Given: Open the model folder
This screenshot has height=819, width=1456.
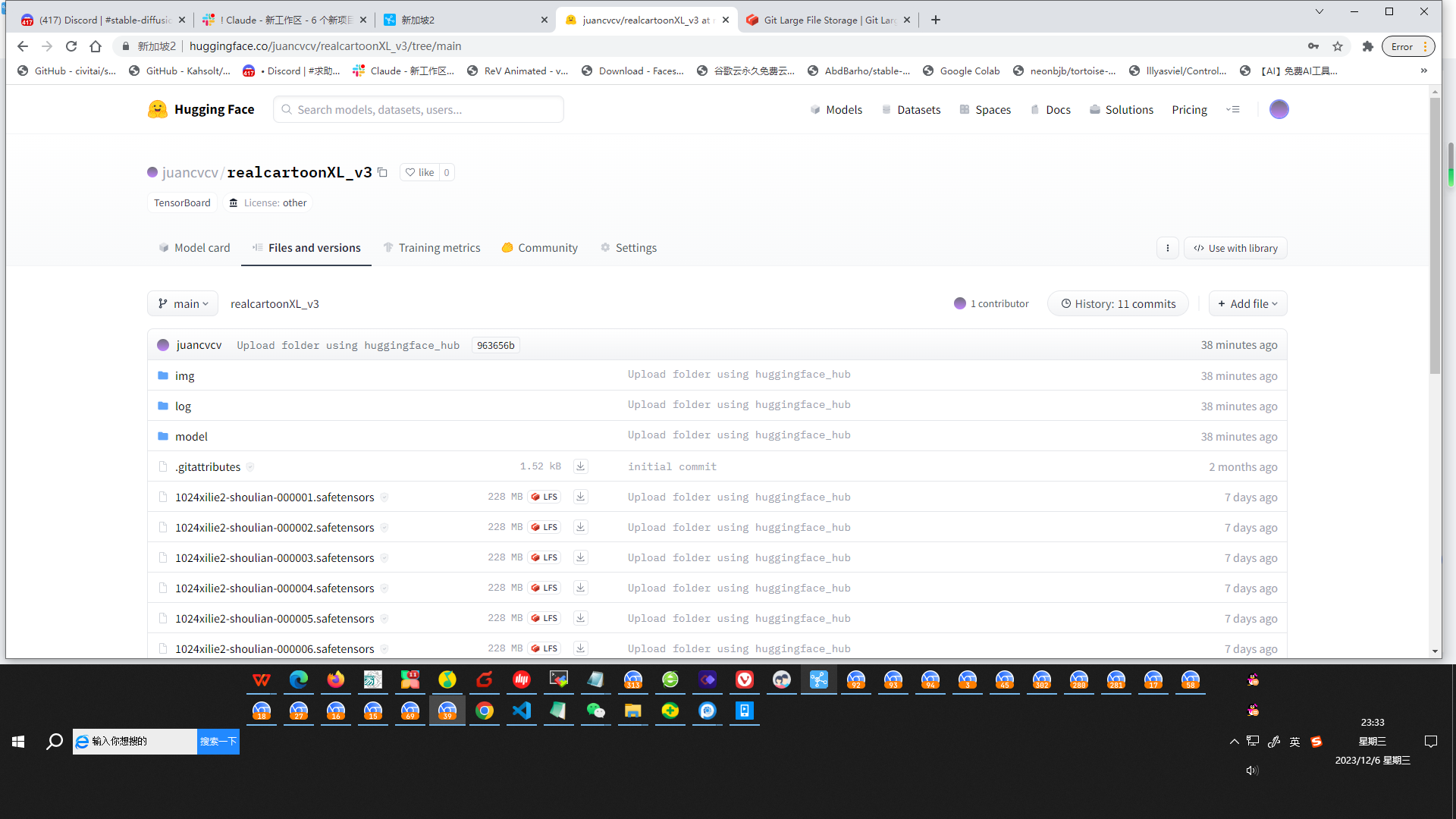Looking at the screenshot, I should [191, 436].
